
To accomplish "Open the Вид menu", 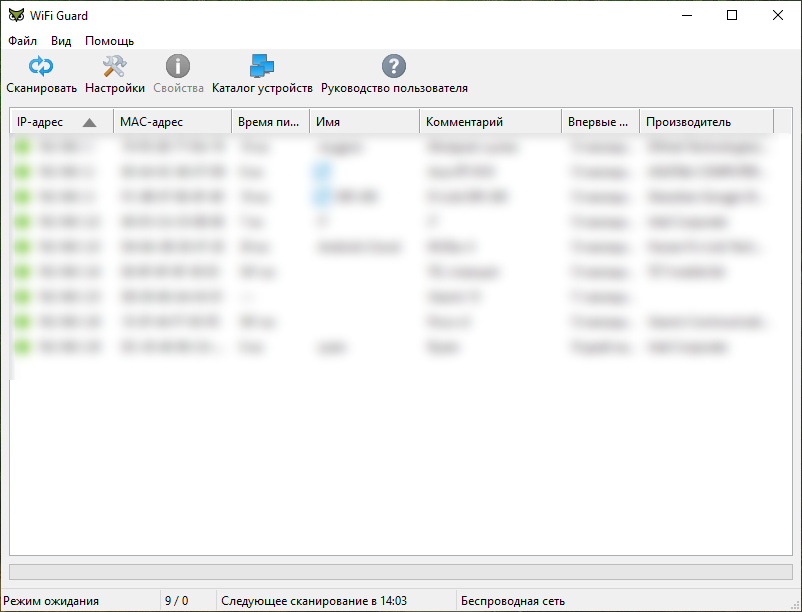I will pyautogui.click(x=61, y=41).
